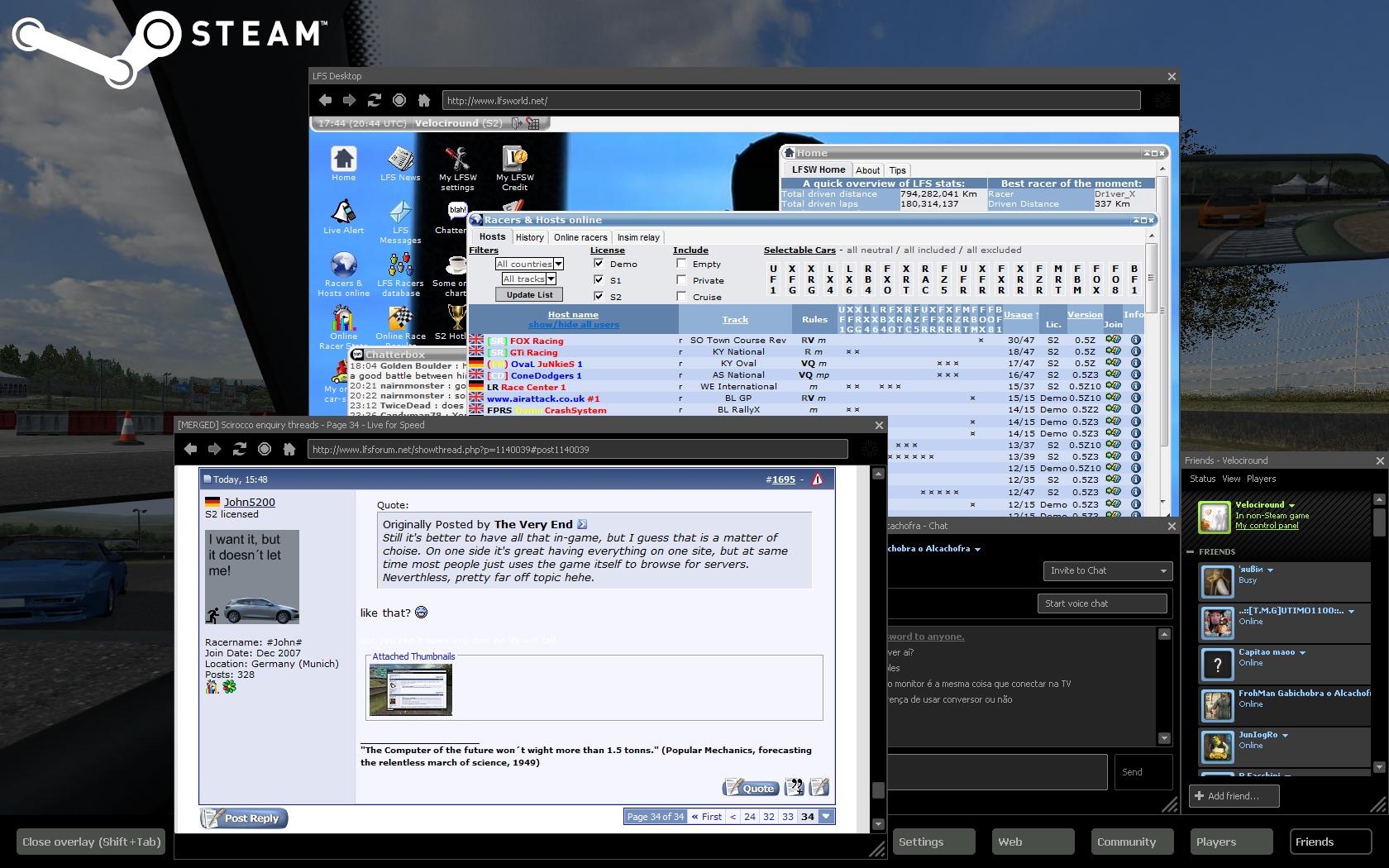1389x868 pixels.
Task: Open dropdown next to Alcachofra chat name
Action: [977, 549]
